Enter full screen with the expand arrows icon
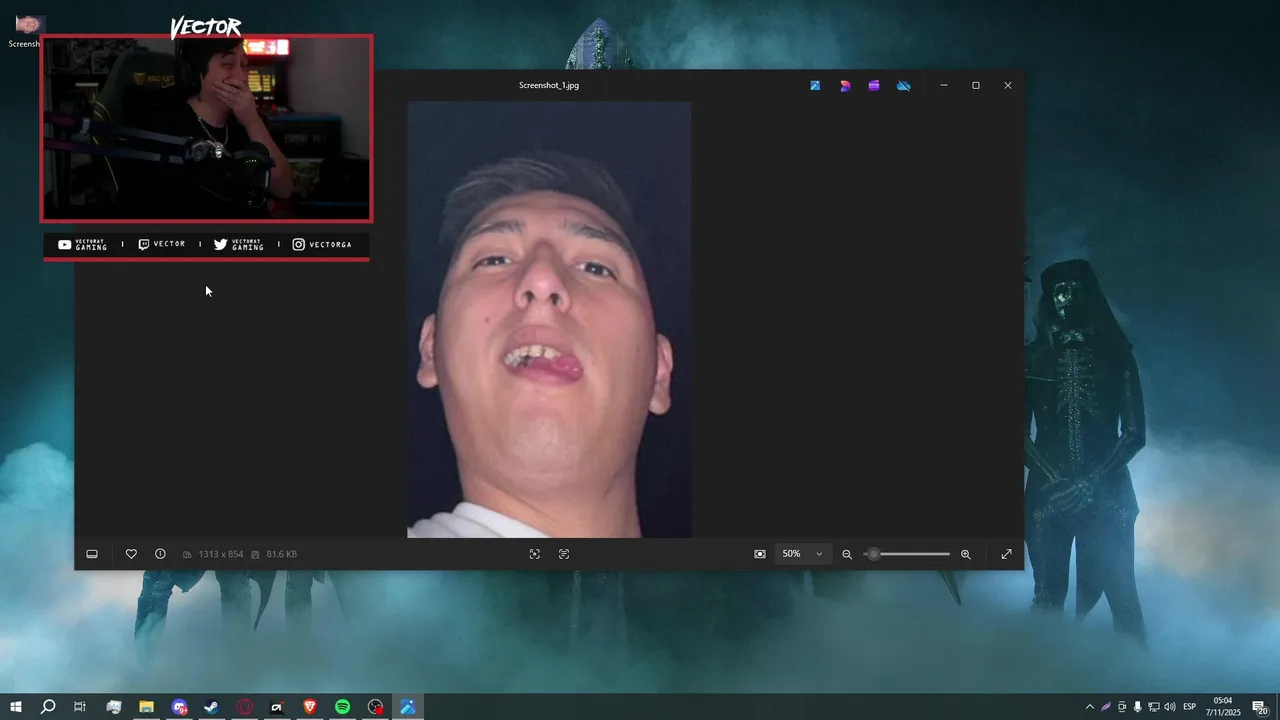The height and width of the screenshot is (720, 1280). click(x=1007, y=554)
